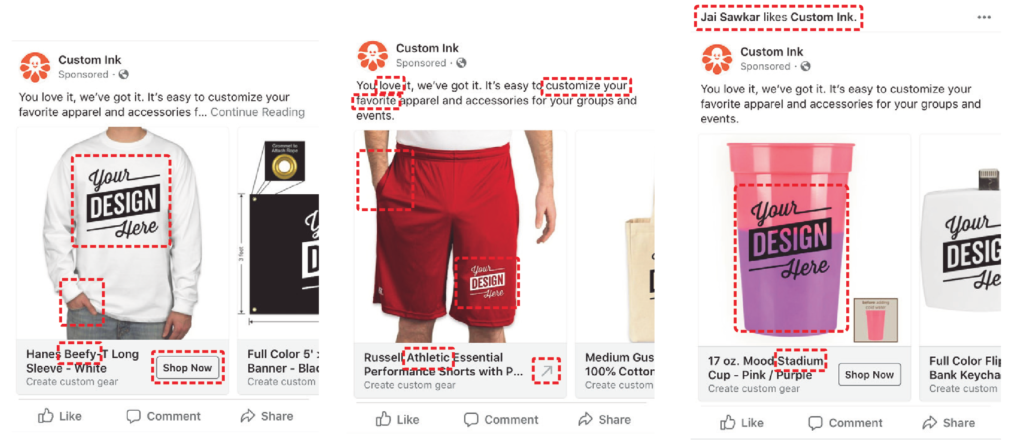
Task: Click the globe audience icon on the stadium cup ad
Action: pyautogui.click(x=805, y=67)
